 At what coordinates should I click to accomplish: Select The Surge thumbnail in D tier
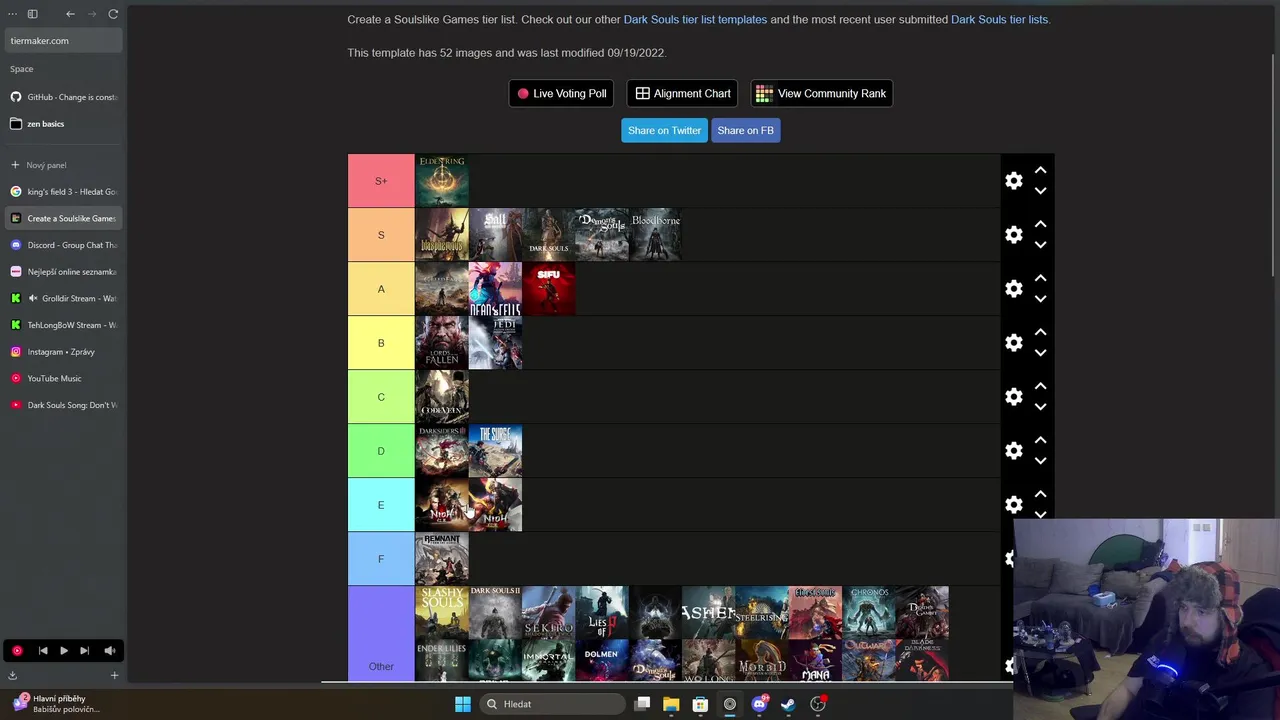(495, 451)
